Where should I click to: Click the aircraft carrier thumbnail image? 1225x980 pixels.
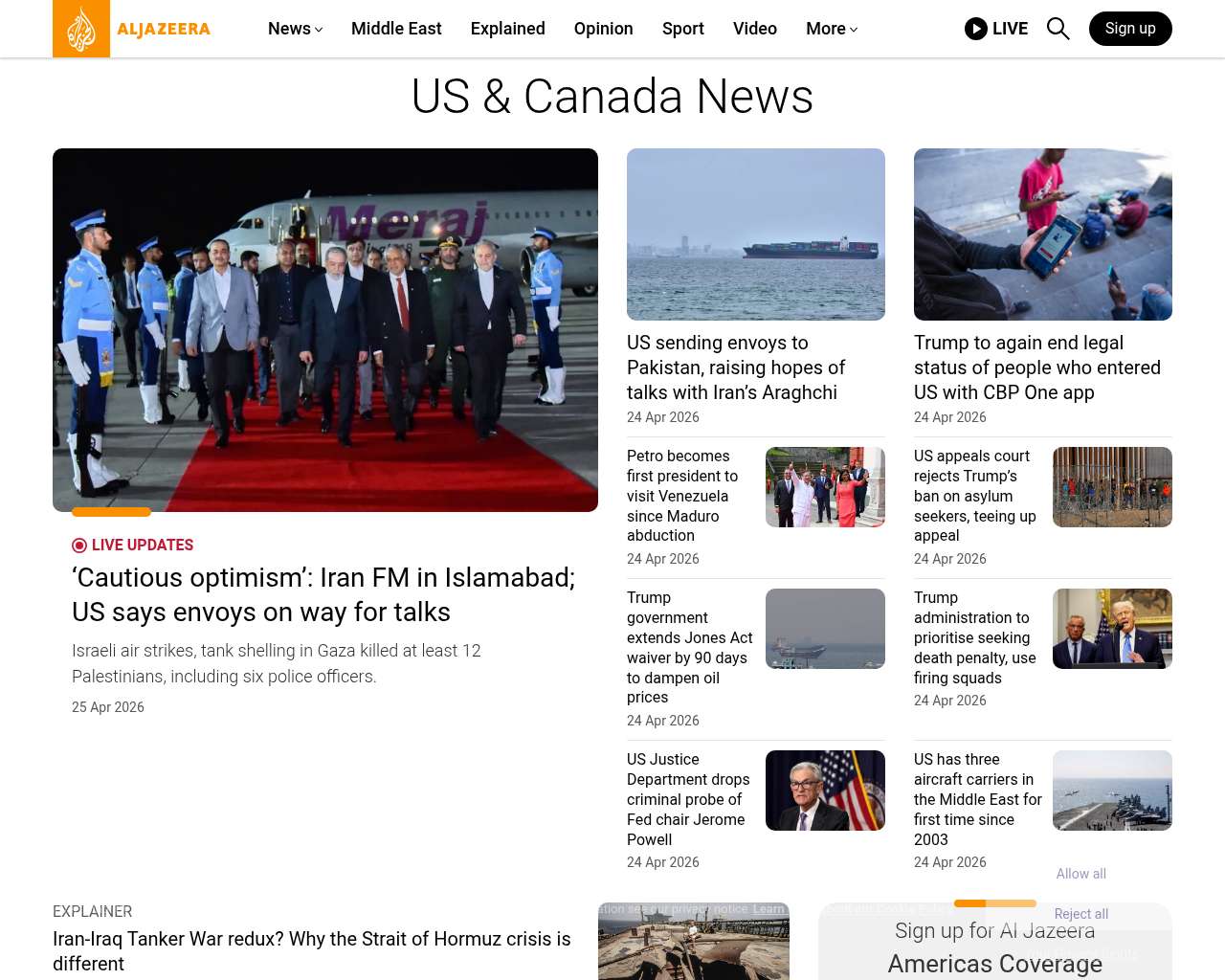pos(1111,791)
